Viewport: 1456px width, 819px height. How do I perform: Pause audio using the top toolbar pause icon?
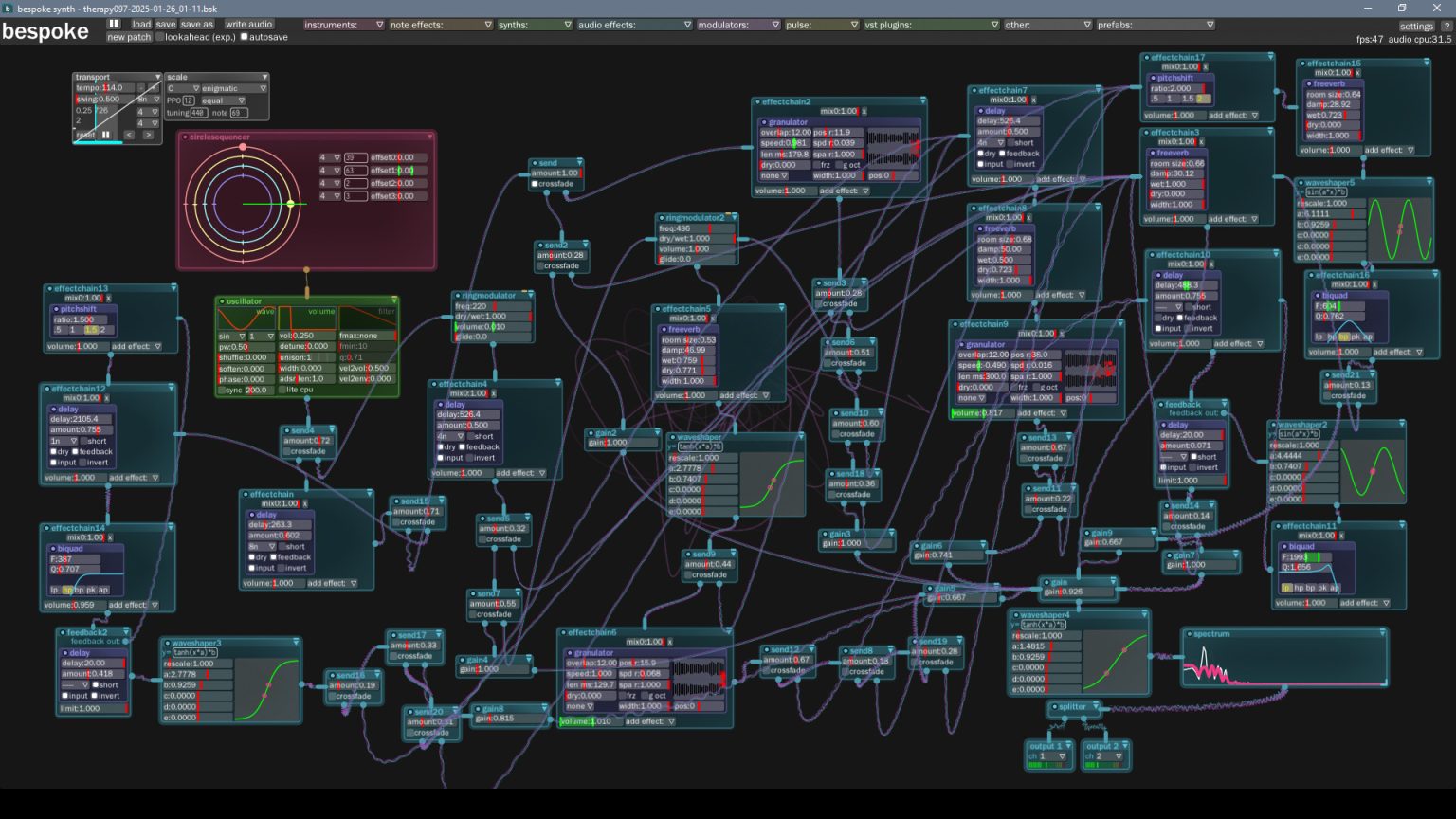coord(114,24)
